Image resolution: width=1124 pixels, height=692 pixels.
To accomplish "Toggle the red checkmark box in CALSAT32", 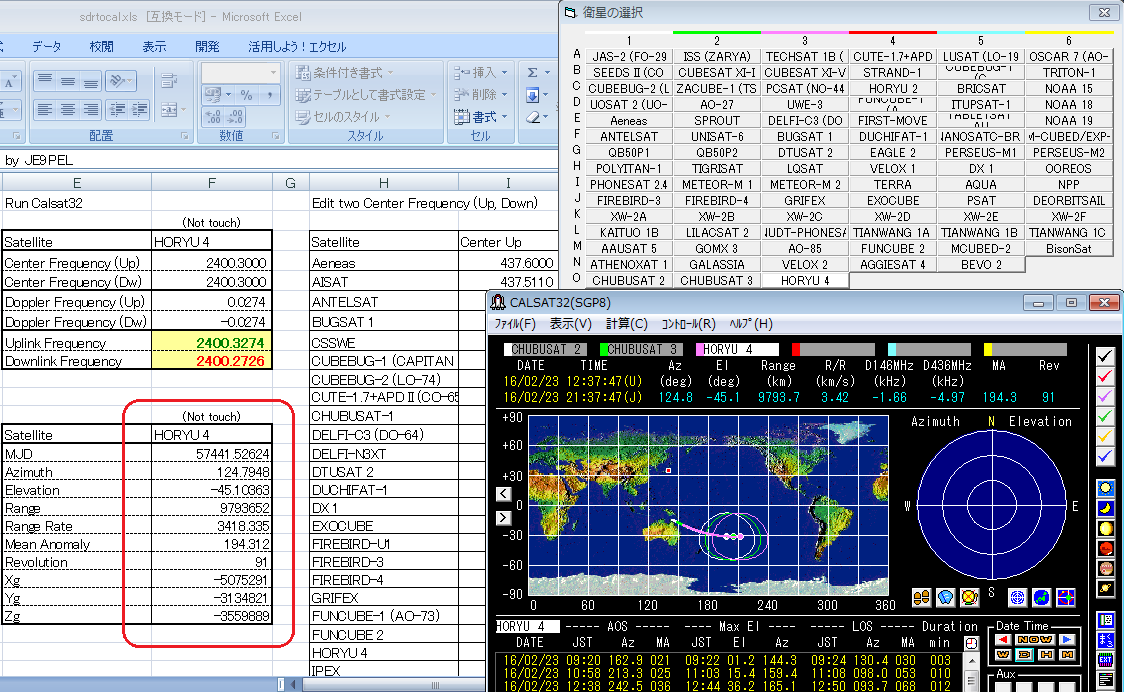I will [x=1105, y=376].
